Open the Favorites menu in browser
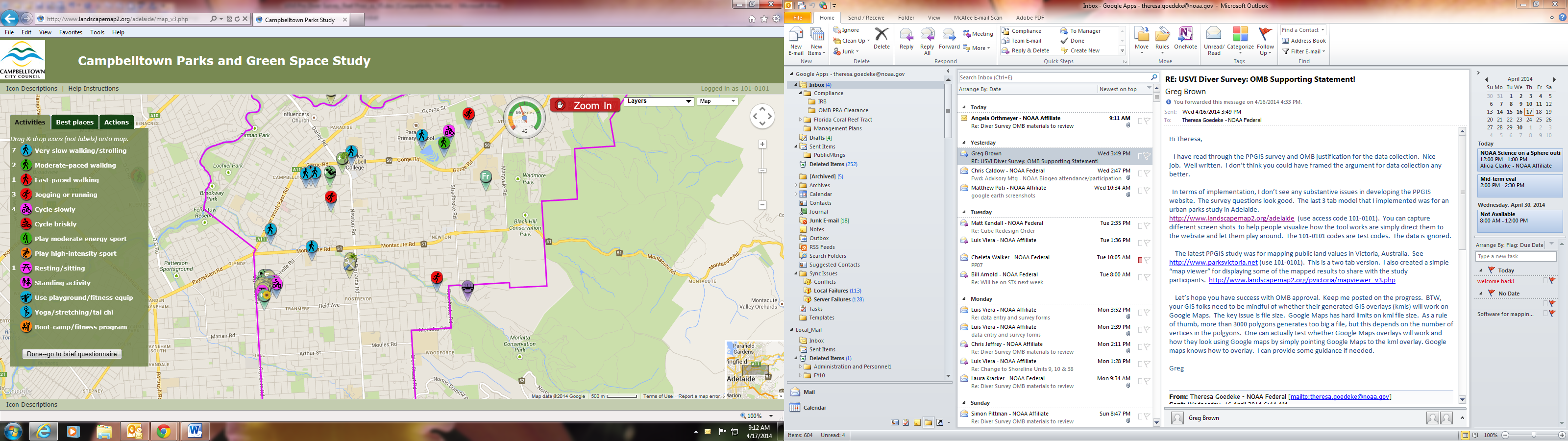 71,32
